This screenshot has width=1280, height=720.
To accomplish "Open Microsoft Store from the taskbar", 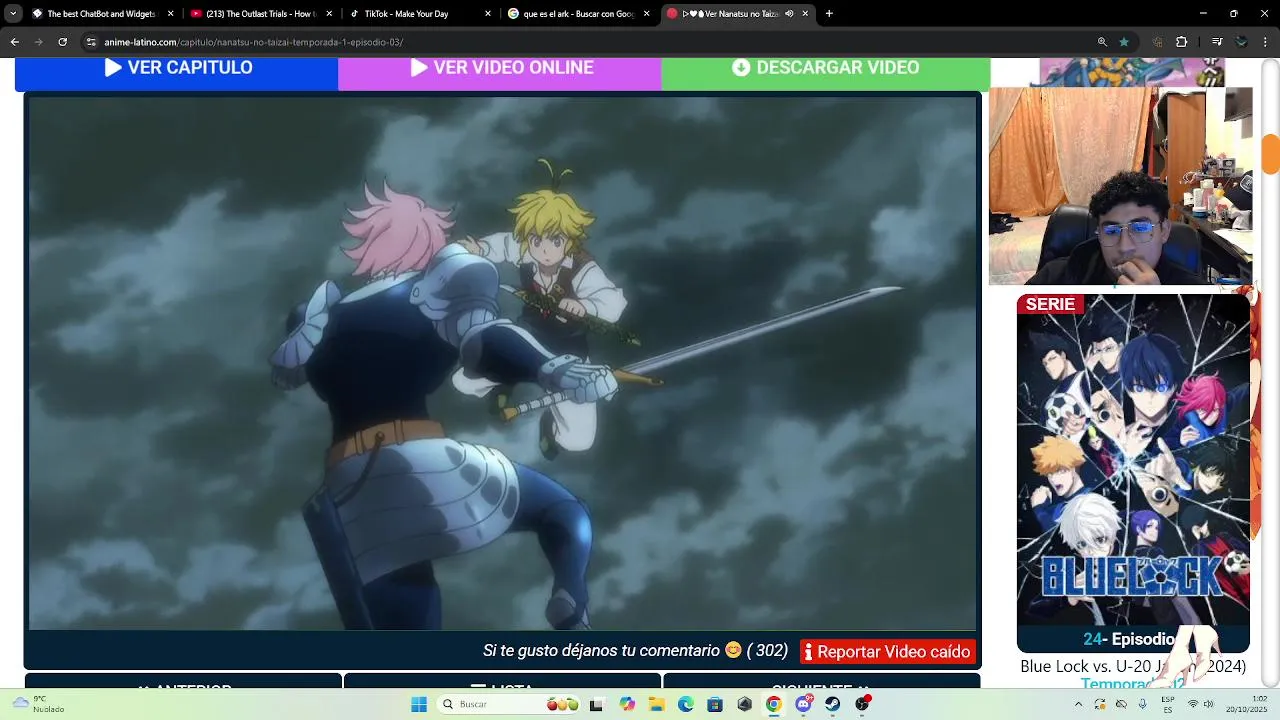I will [715, 704].
